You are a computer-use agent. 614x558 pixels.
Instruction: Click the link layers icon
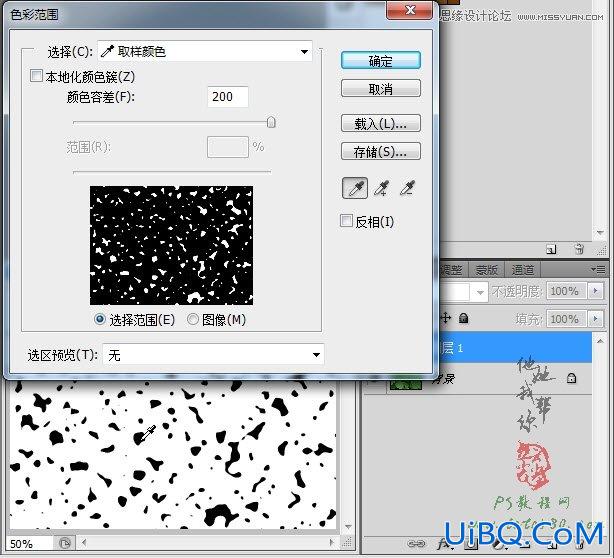(x=416, y=544)
